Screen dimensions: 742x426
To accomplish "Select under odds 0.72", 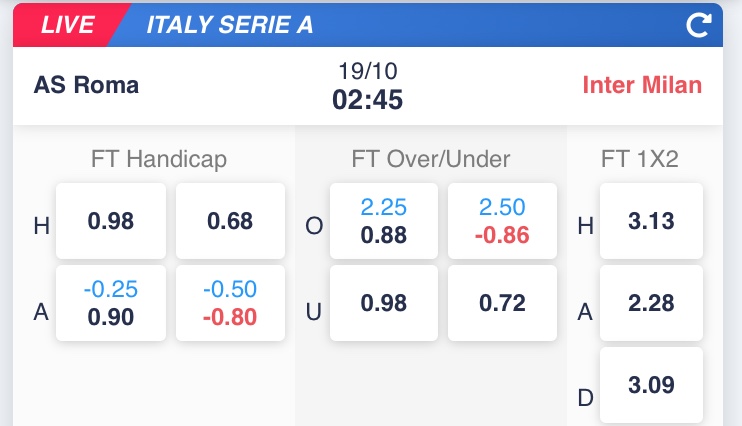I will pos(503,303).
